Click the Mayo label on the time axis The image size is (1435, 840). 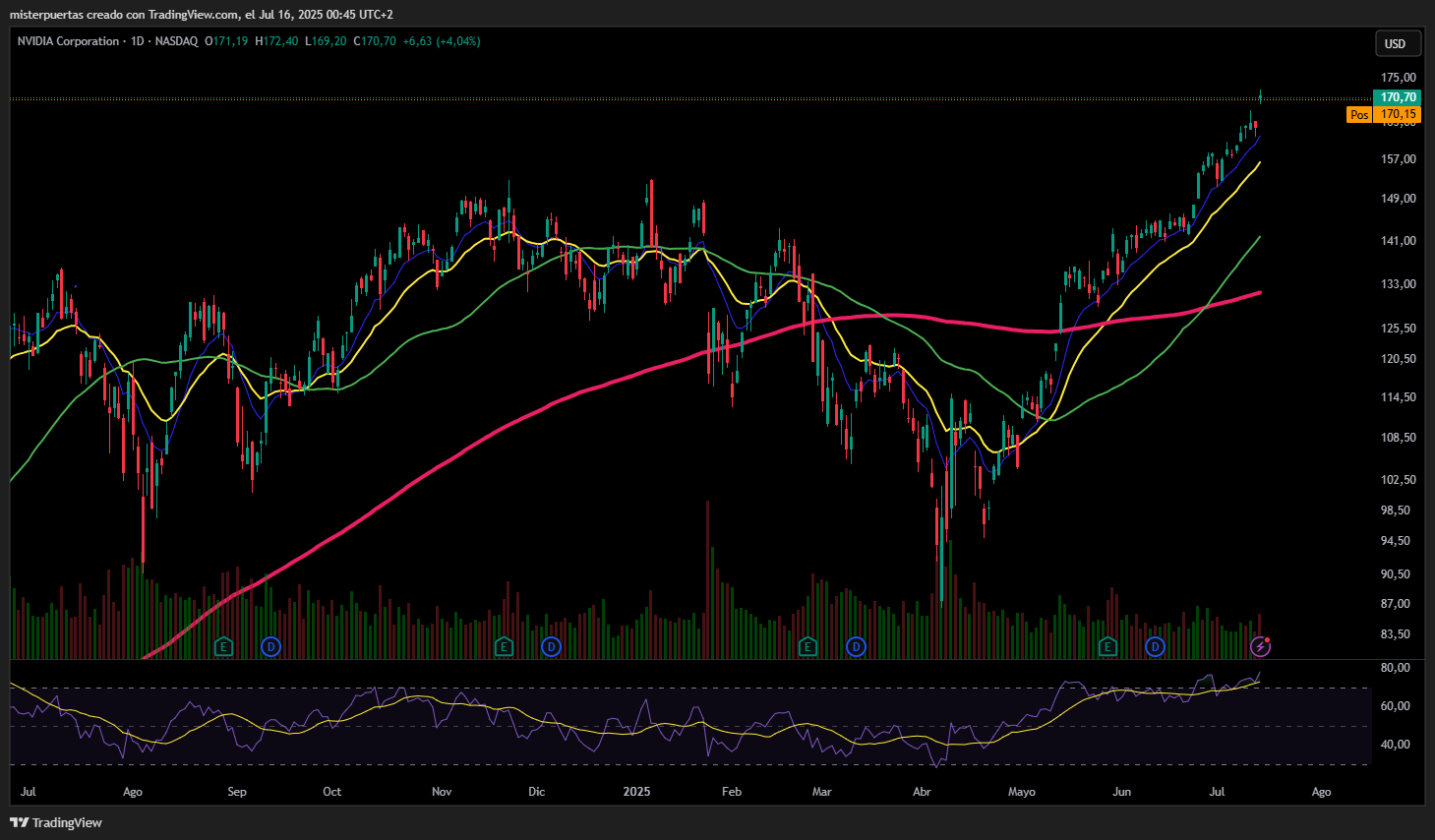point(1022,792)
